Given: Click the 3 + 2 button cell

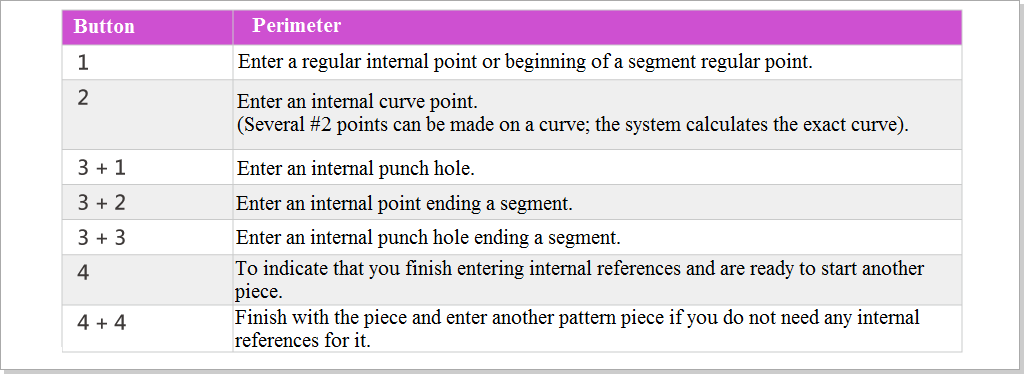Looking at the screenshot, I should 148,202.
